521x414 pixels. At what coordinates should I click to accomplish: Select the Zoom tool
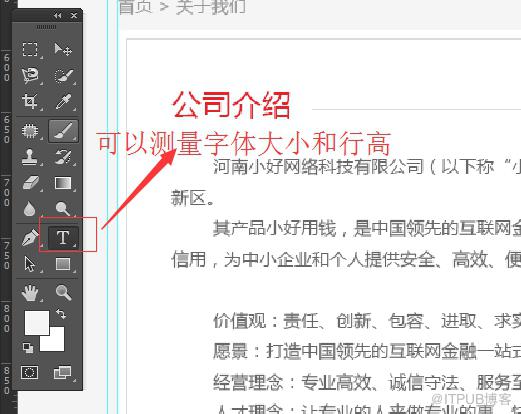[x=63, y=293]
